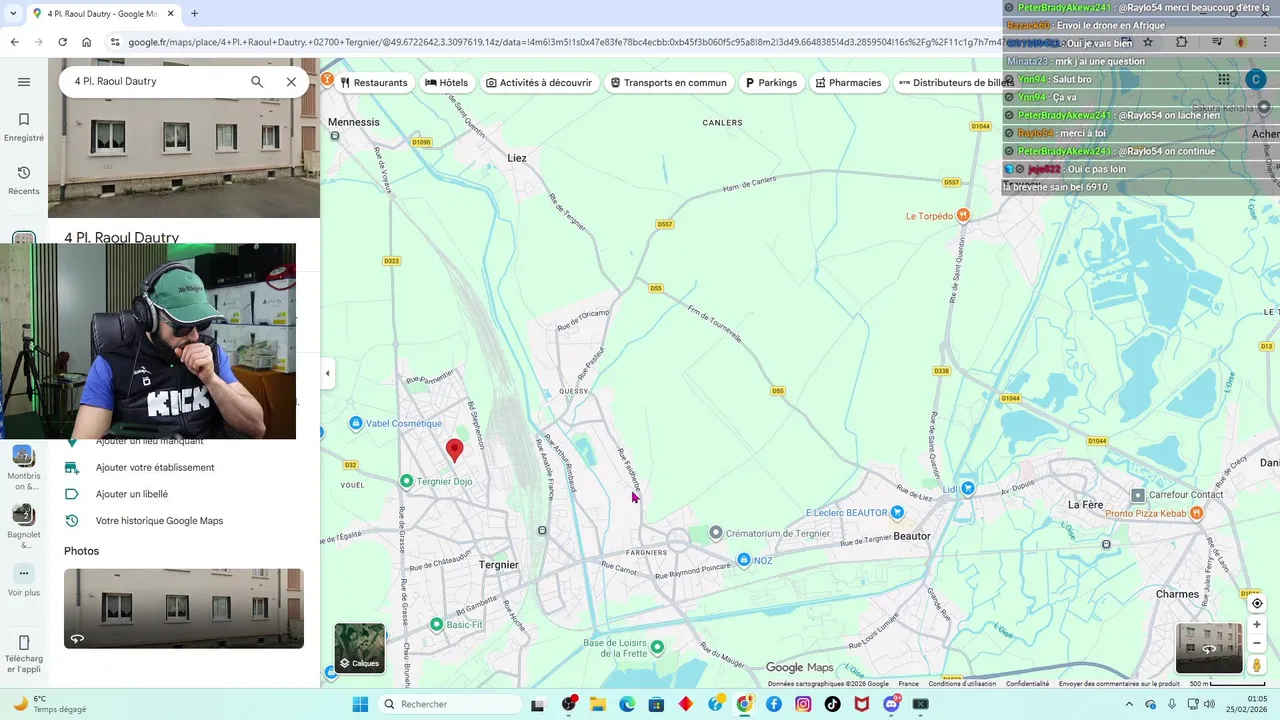Screen dimensions: 1280x720
Task: Select the Transports en commun chip
Action: pyautogui.click(x=668, y=83)
